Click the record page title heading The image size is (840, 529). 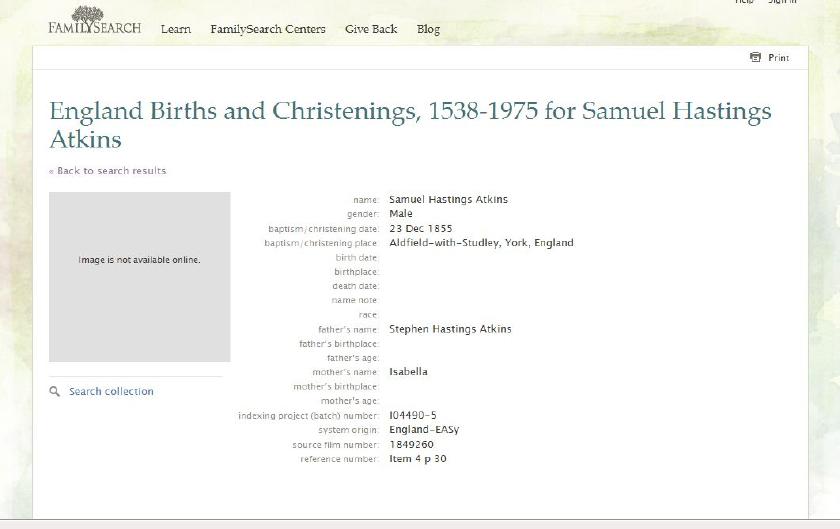pyautogui.click(x=410, y=124)
